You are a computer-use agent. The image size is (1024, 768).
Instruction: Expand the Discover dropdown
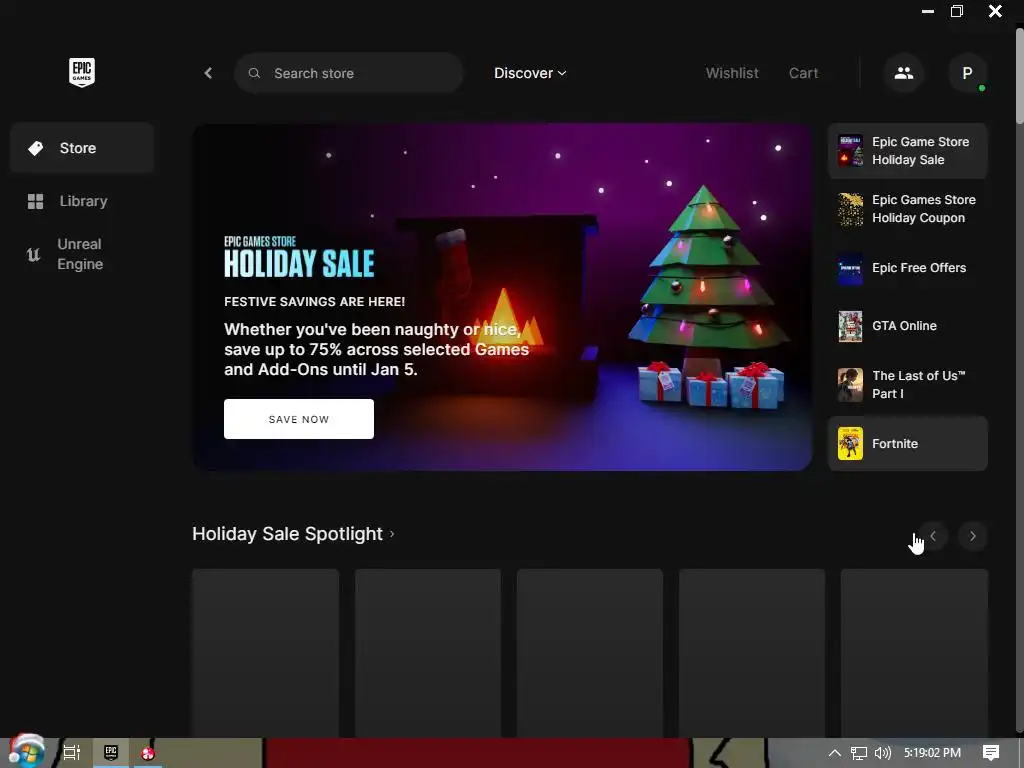point(530,73)
